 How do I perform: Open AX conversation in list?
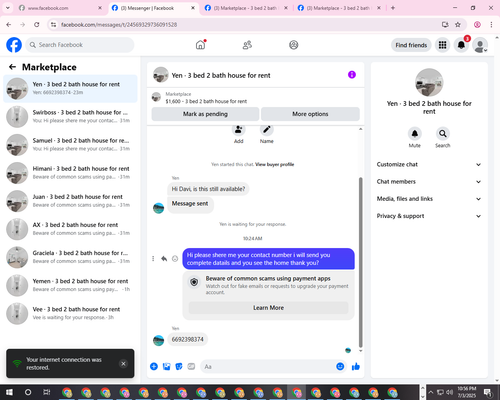70,229
